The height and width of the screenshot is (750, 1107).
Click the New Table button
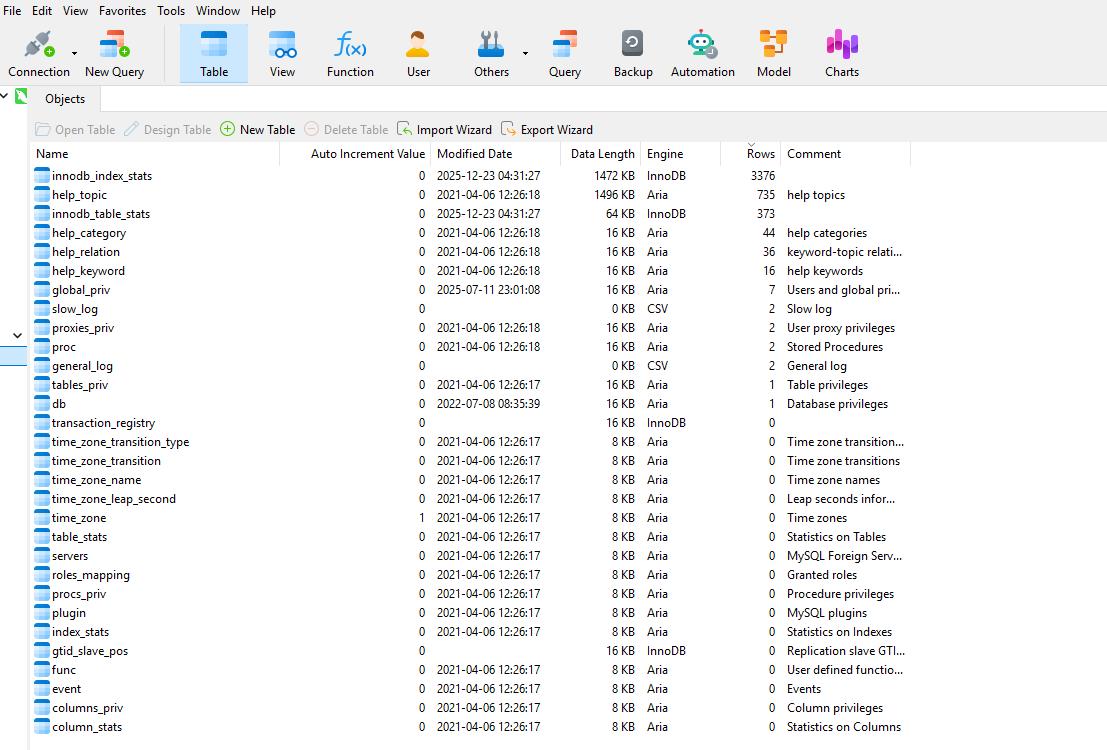tap(258, 130)
